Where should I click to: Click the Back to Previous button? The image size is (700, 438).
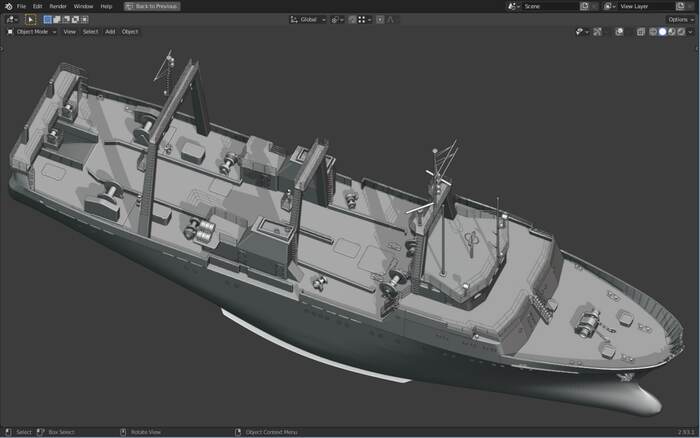152,6
